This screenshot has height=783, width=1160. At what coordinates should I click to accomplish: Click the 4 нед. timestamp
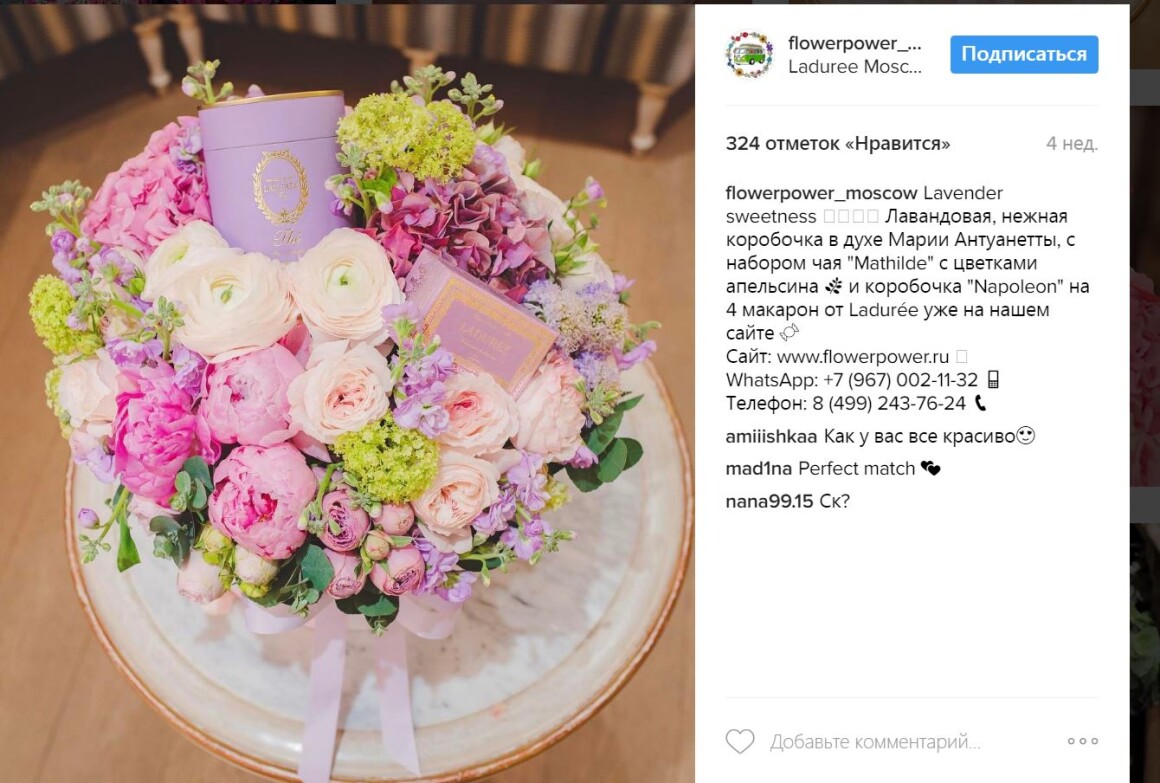1071,144
